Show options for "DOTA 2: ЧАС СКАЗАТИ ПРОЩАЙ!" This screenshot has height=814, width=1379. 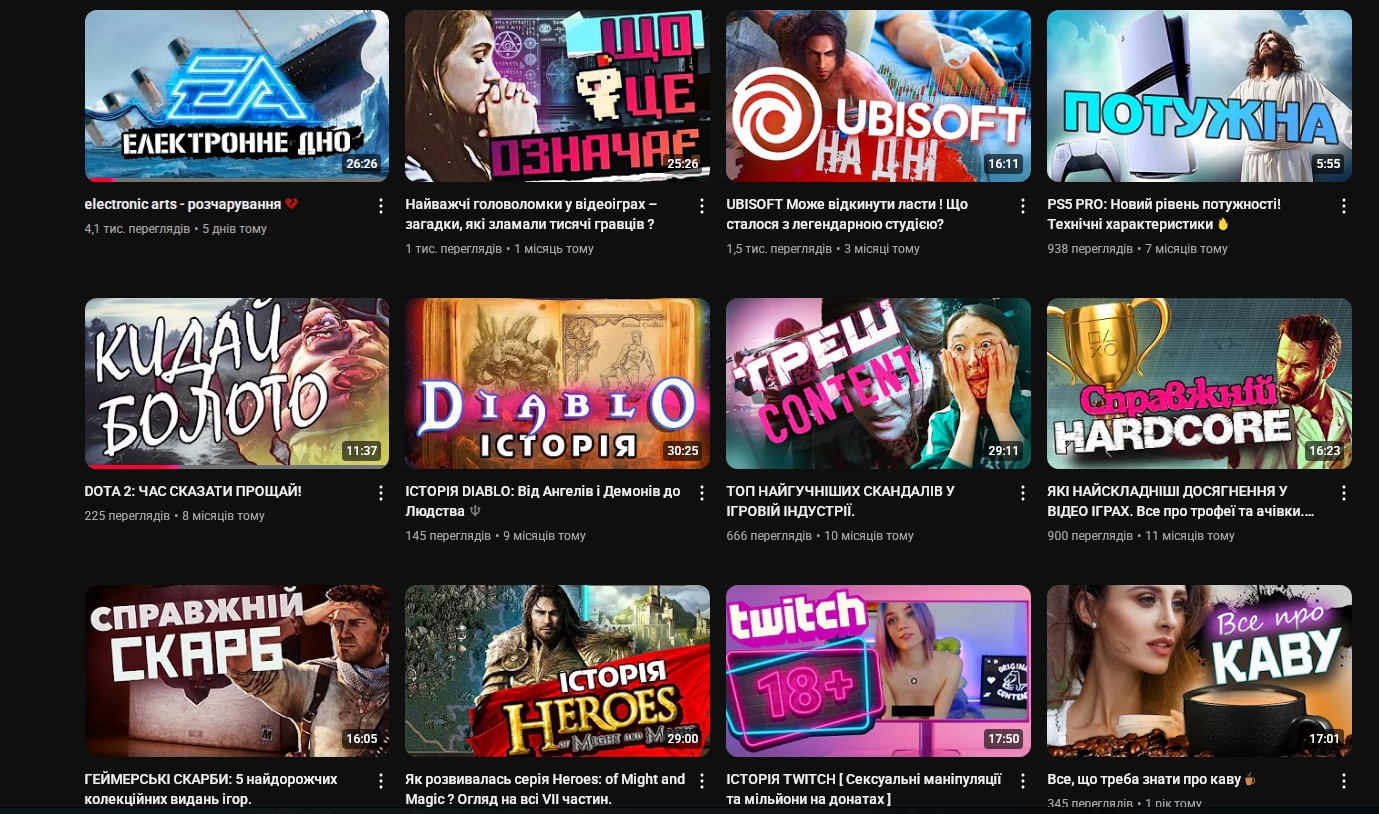coord(380,493)
